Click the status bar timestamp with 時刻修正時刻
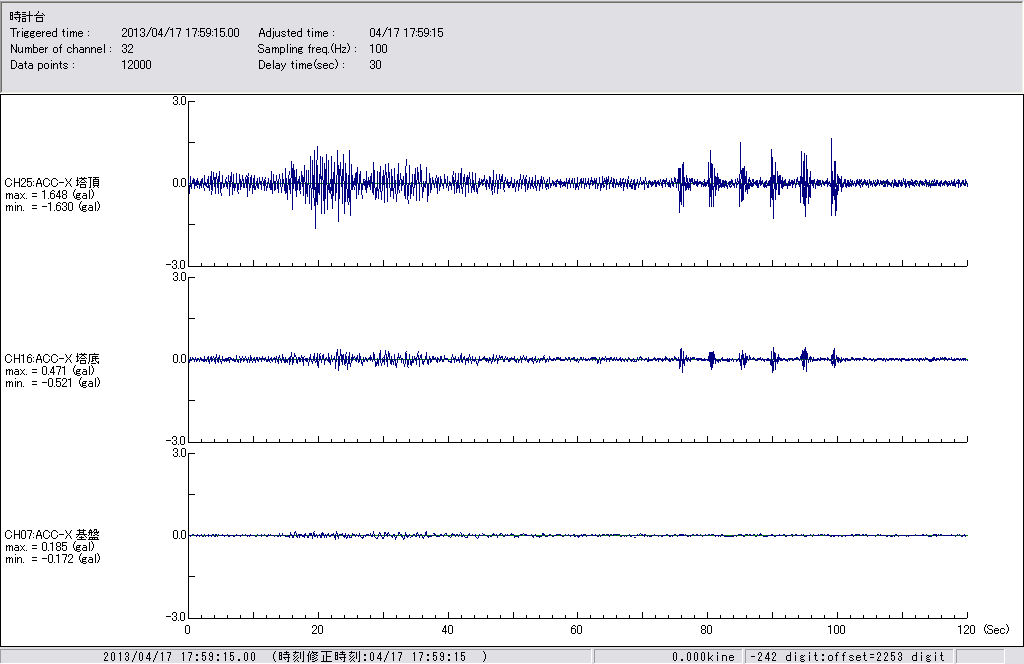This screenshot has height=664, width=1024. pos(295,657)
